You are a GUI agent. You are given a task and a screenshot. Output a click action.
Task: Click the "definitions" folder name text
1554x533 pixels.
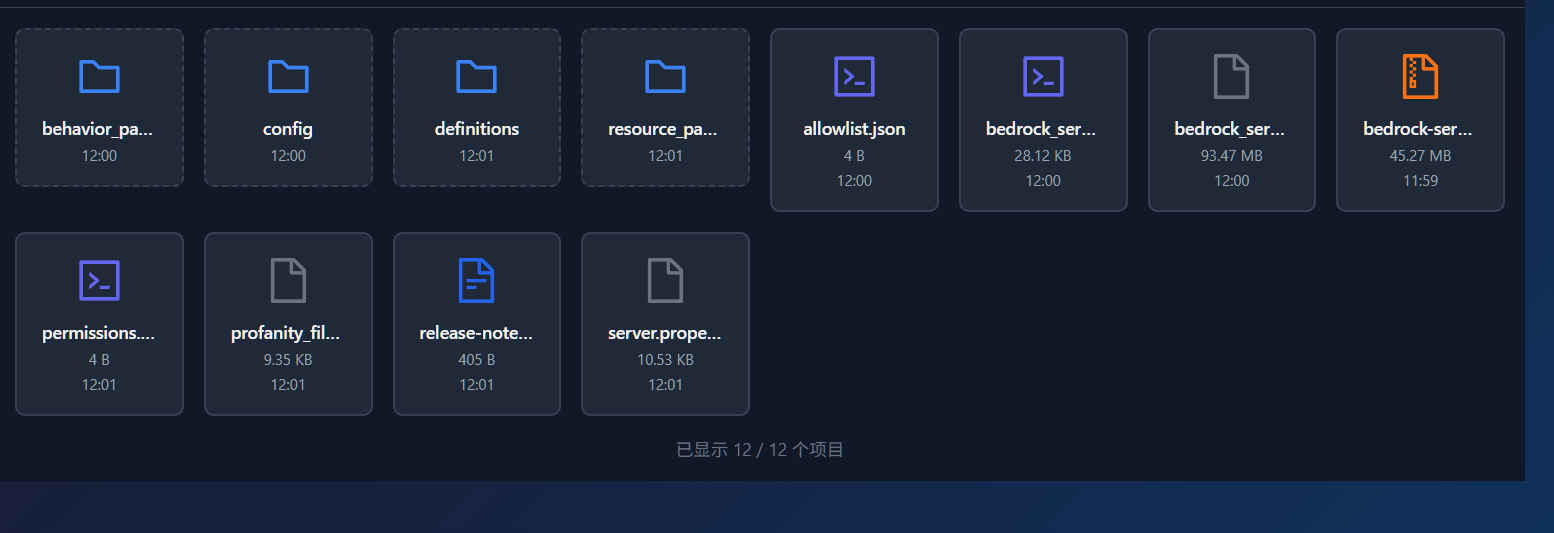(477, 129)
